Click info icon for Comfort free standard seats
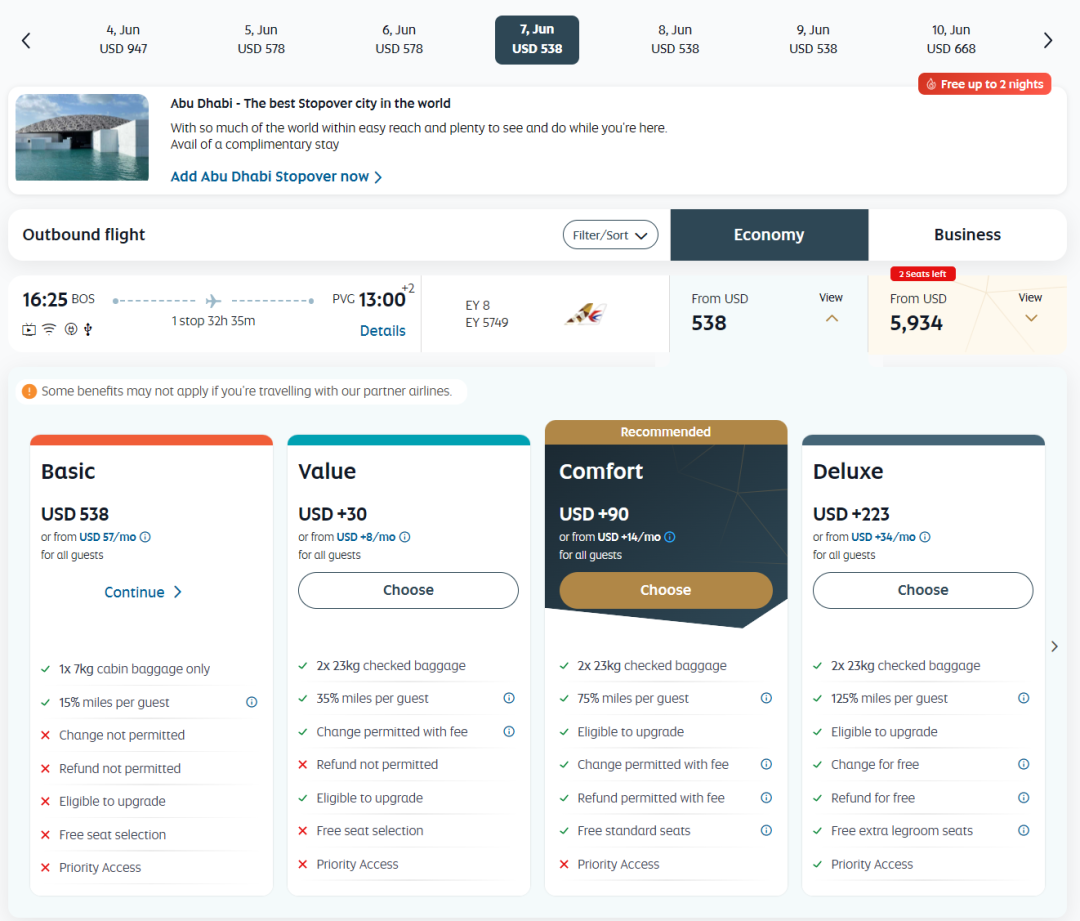Viewport: 1080px width, 921px height. pyautogui.click(x=766, y=831)
